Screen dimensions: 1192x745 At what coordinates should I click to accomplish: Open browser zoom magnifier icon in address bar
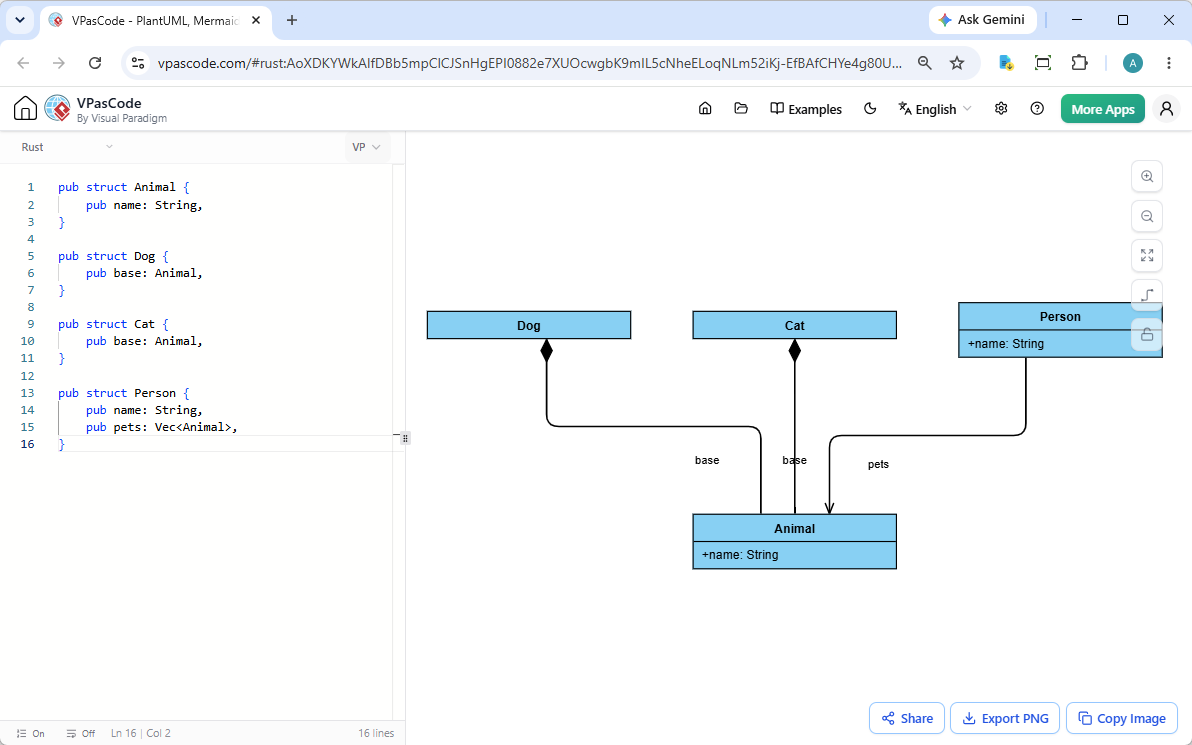point(924,63)
